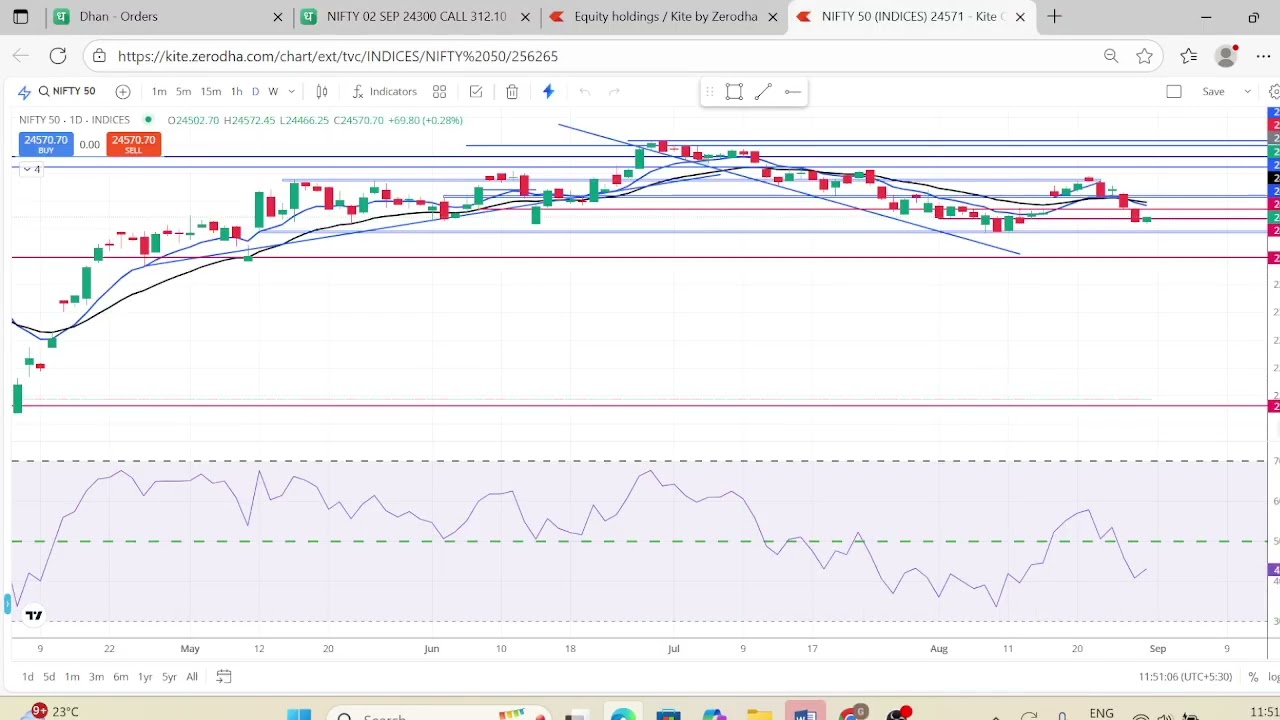This screenshot has width=1280, height=720.
Task: Click the blue BUY 24570.70 button
Action: tap(46, 145)
